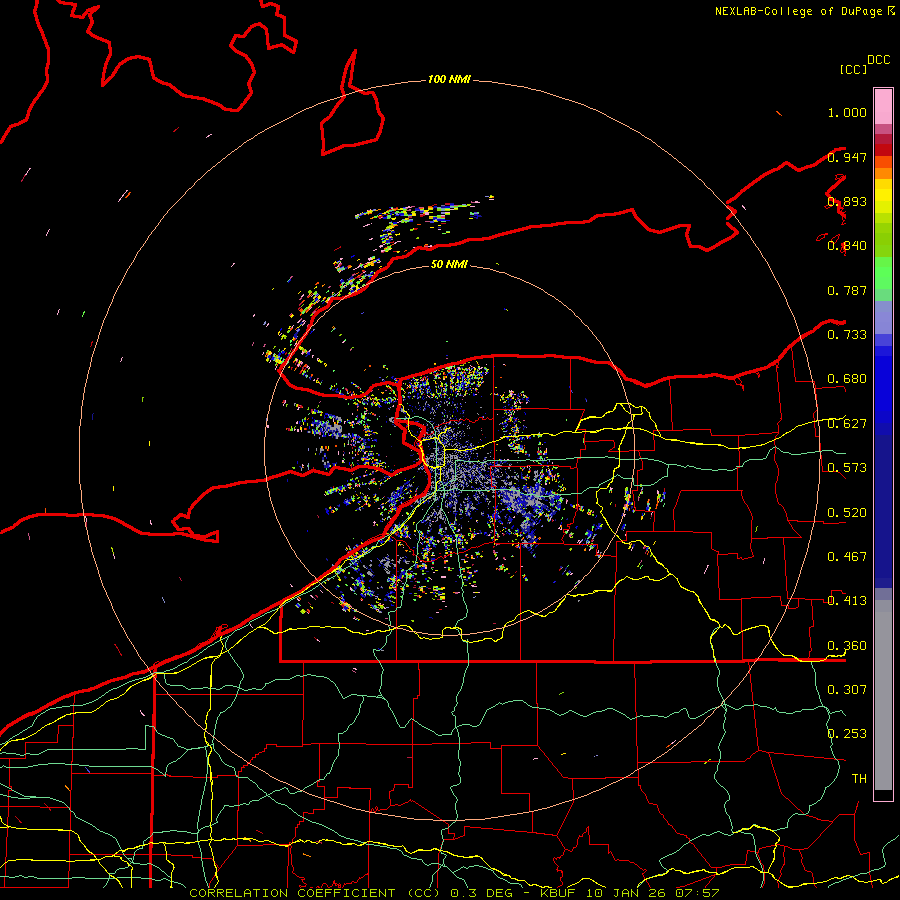The image size is (900, 900).
Task: Select the 0.413 legend value
Action: [847, 601]
